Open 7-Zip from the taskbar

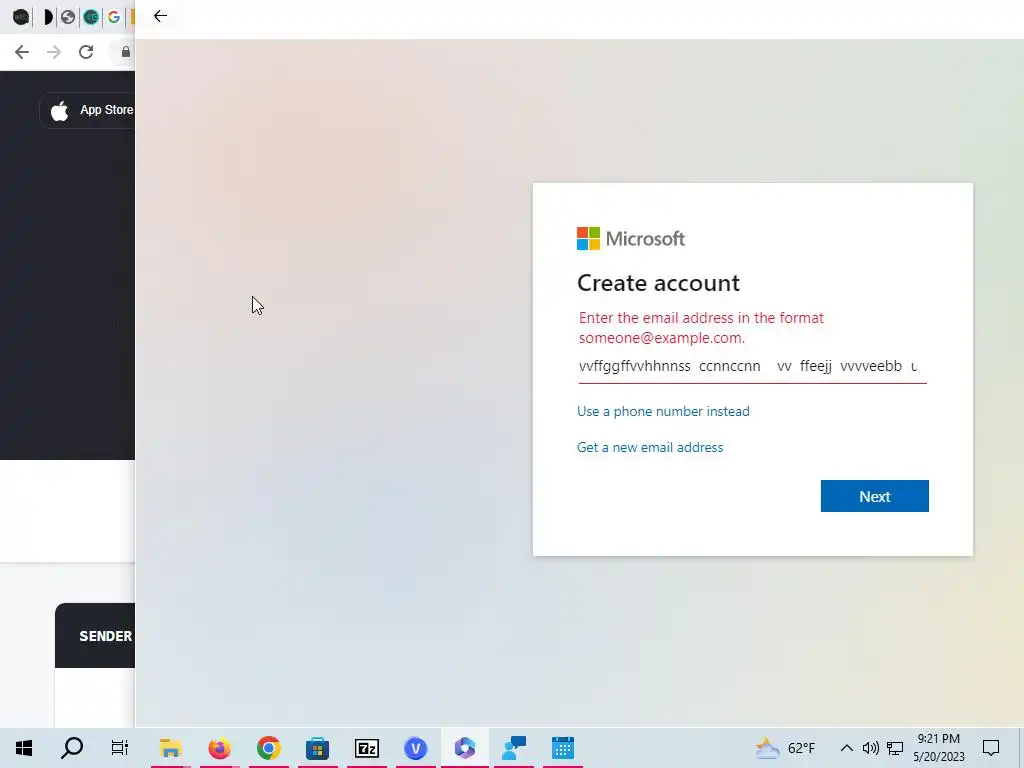click(366, 748)
